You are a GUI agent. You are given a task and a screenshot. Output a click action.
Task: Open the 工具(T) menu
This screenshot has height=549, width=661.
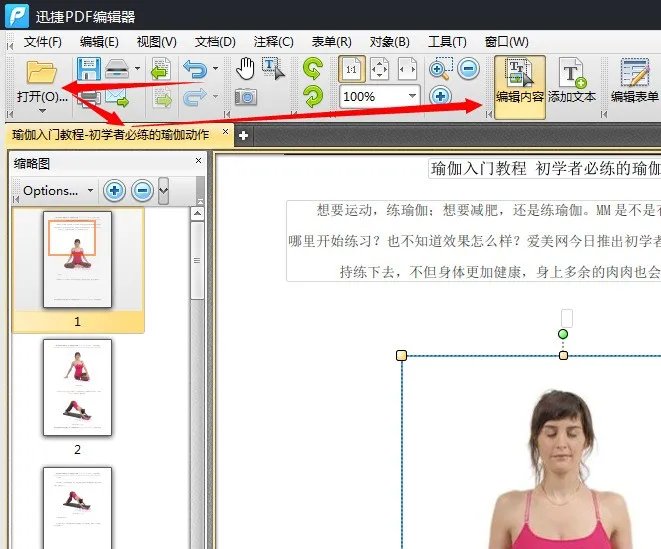(x=448, y=42)
